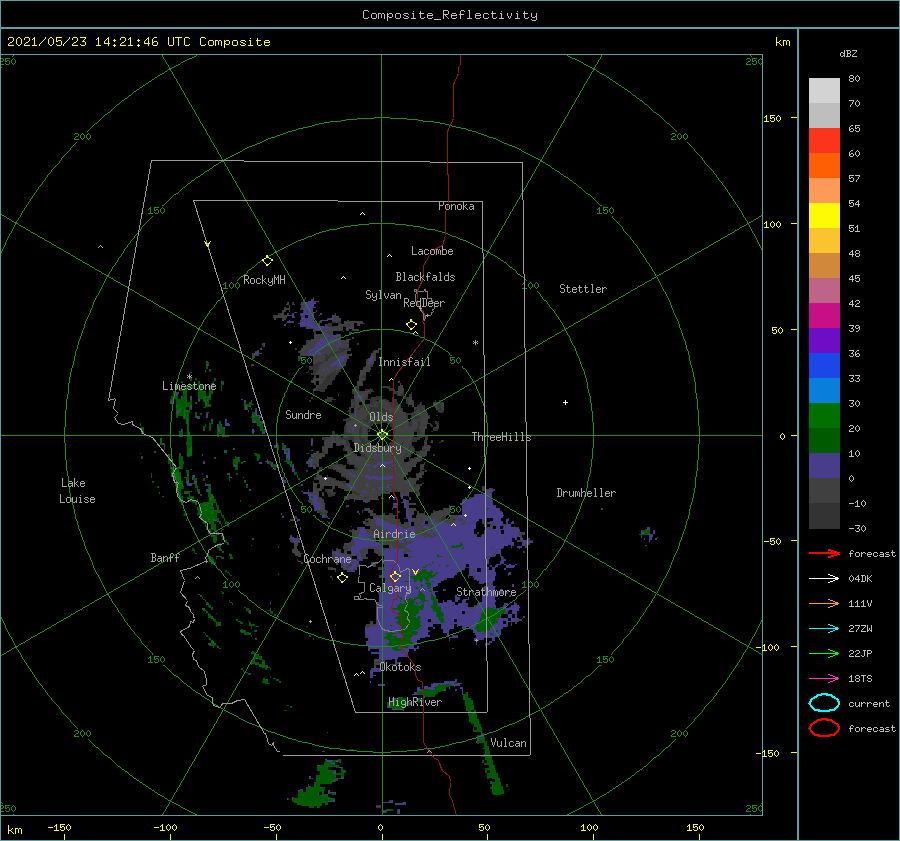This screenshot has width=900, height=841.
Task: Select the red 65 dBZ color swatch
Action: (824, 141)
